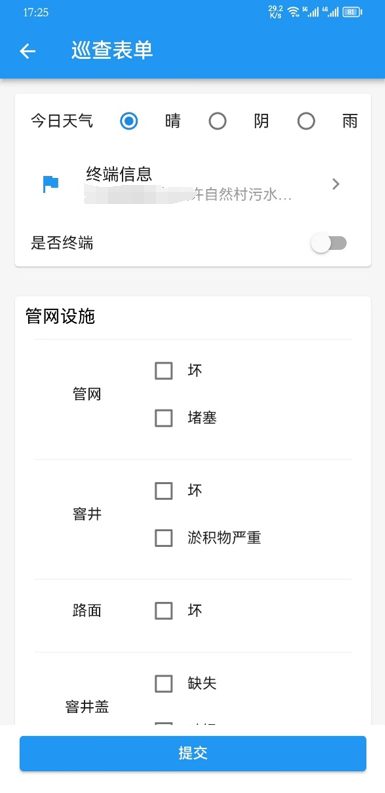
Task: Open the 终端信息 entry row
Action: (193, 184)
